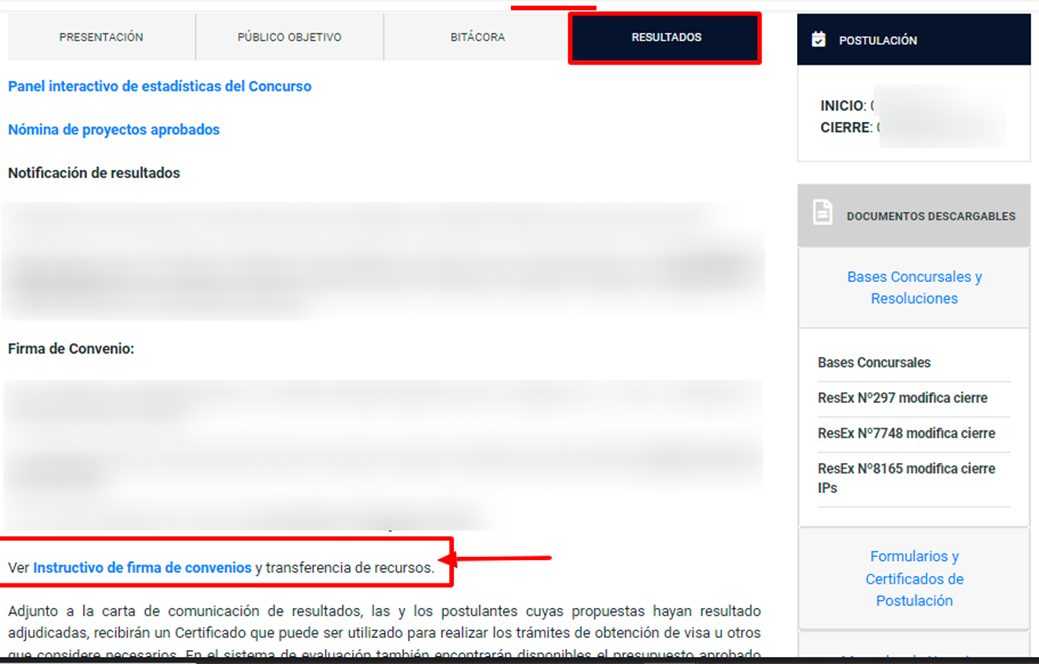The height and width of the screenshot is (664, 1039).
Task: Select the Firma de Convenio heading
Action: (71, 349)
